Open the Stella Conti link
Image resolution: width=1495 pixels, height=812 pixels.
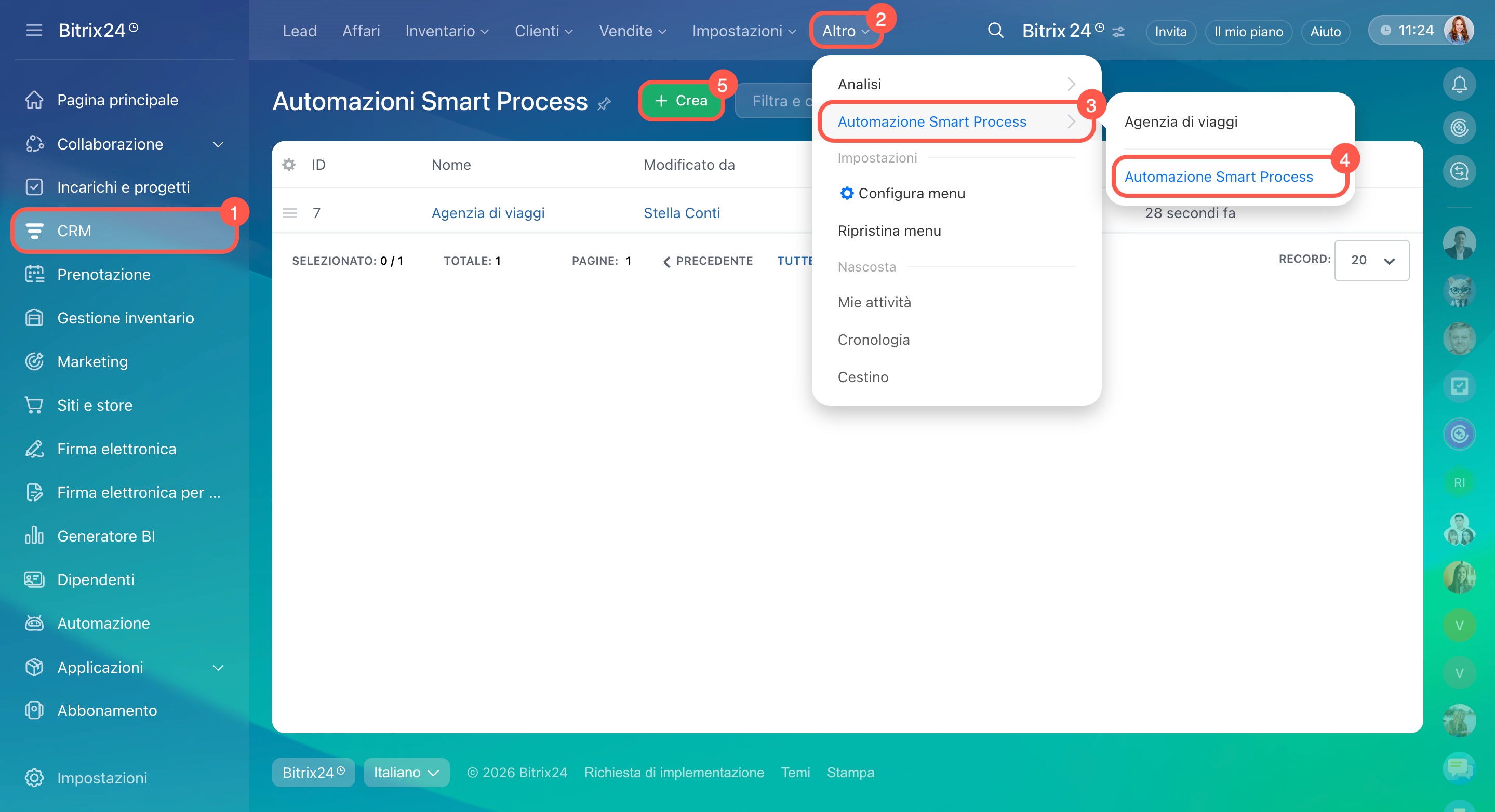pos(682,213)
